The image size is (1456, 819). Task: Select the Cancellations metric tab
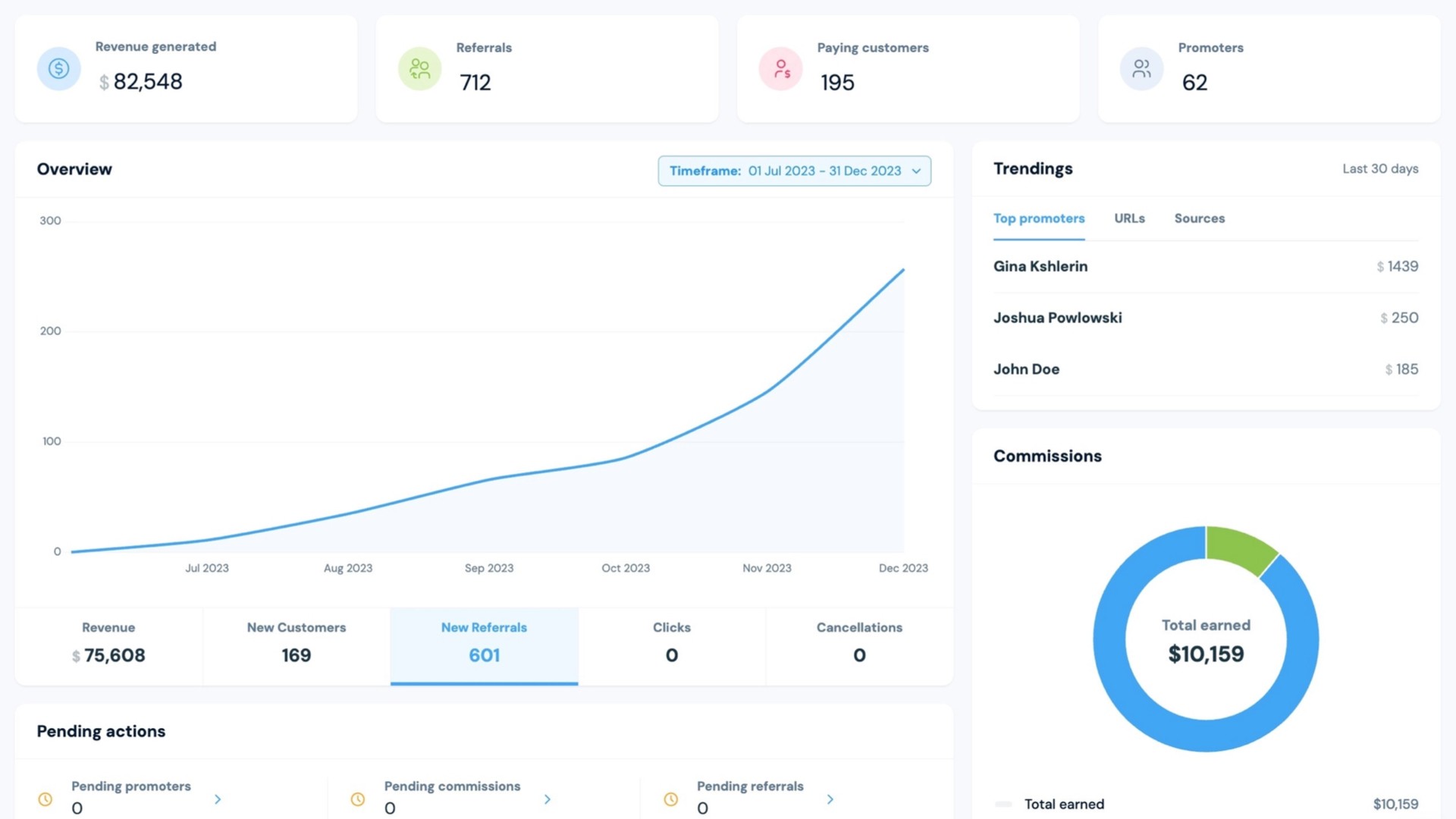859,646
